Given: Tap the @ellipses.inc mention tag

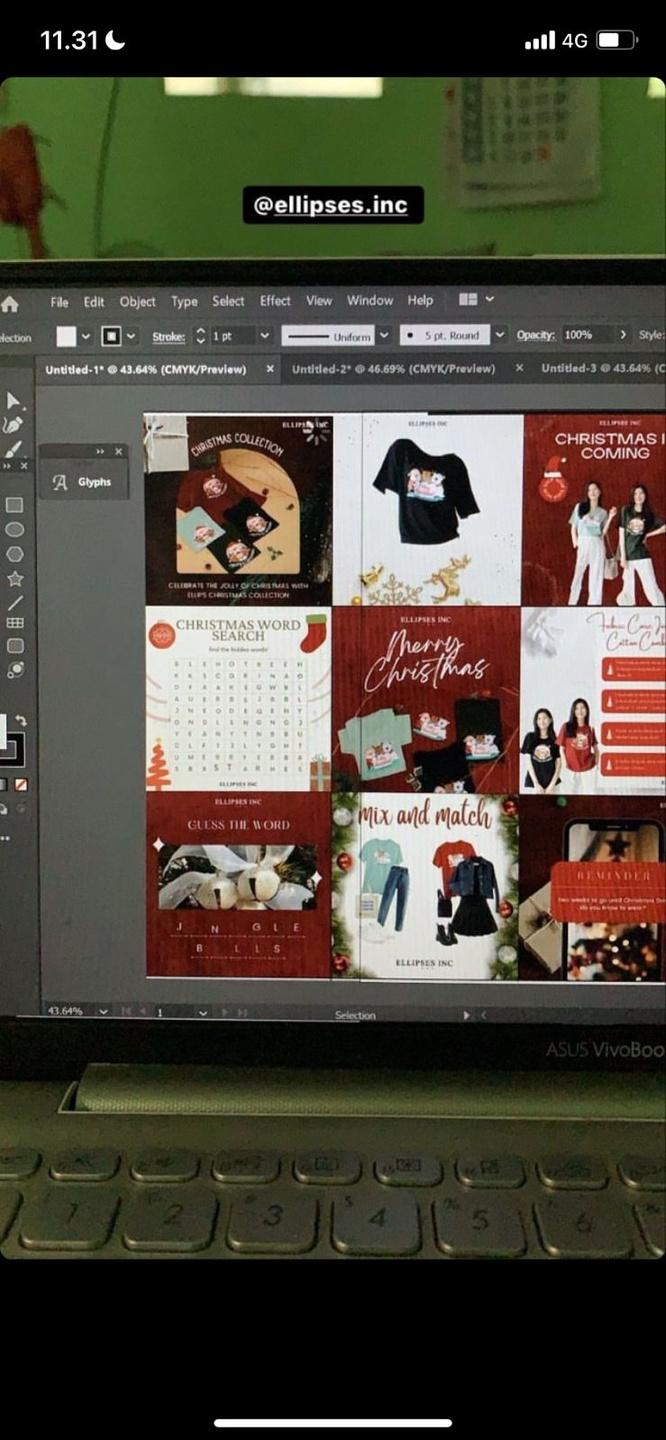Looking at the screenshot, I should (x=333, y=205).
